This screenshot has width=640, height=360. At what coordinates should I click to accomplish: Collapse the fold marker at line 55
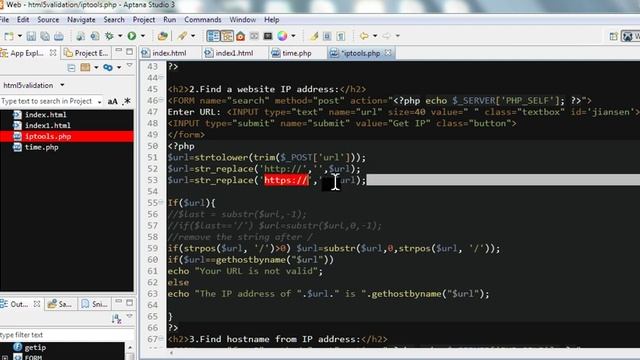(161, 202)
